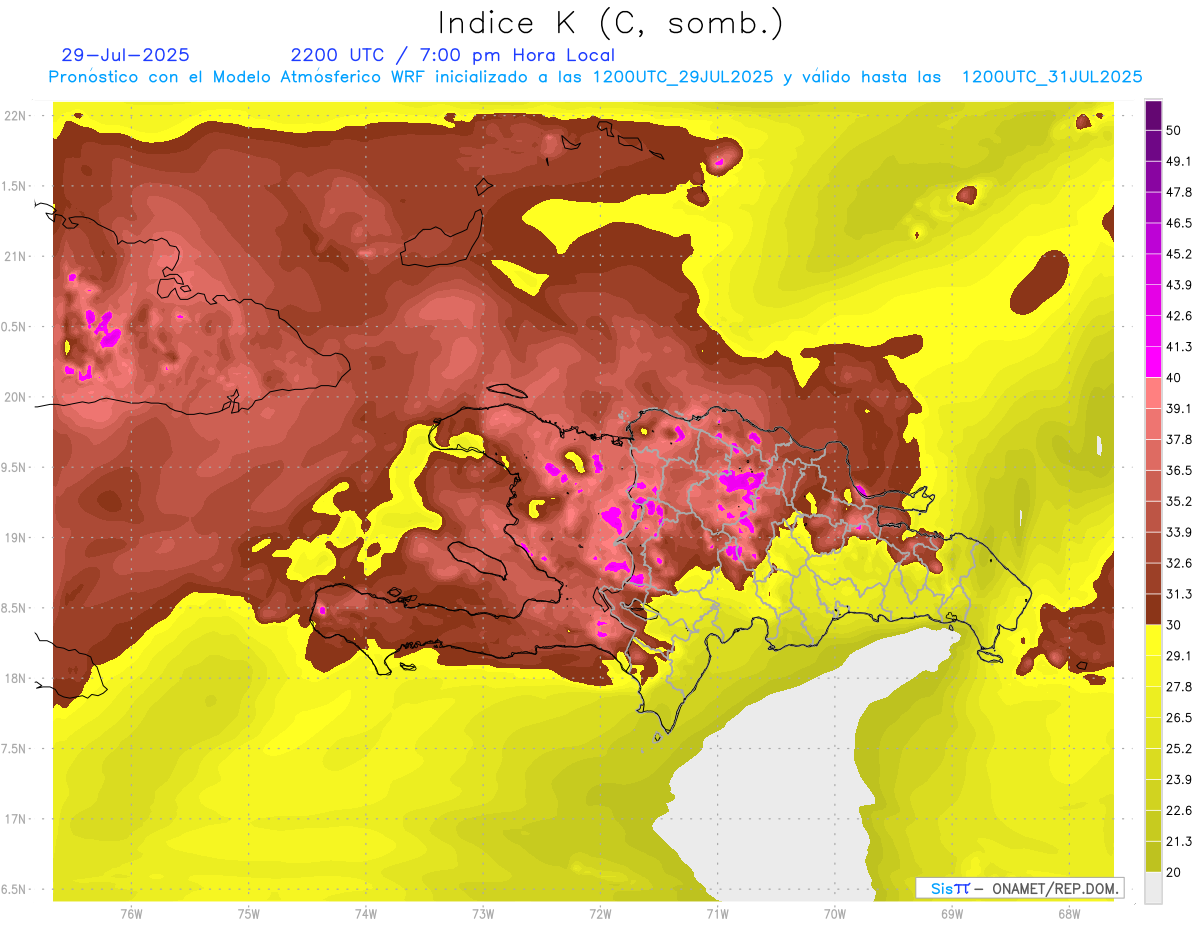Click the 71W longitude axis label
The image size is (1200, 927).
click(717, 913)
